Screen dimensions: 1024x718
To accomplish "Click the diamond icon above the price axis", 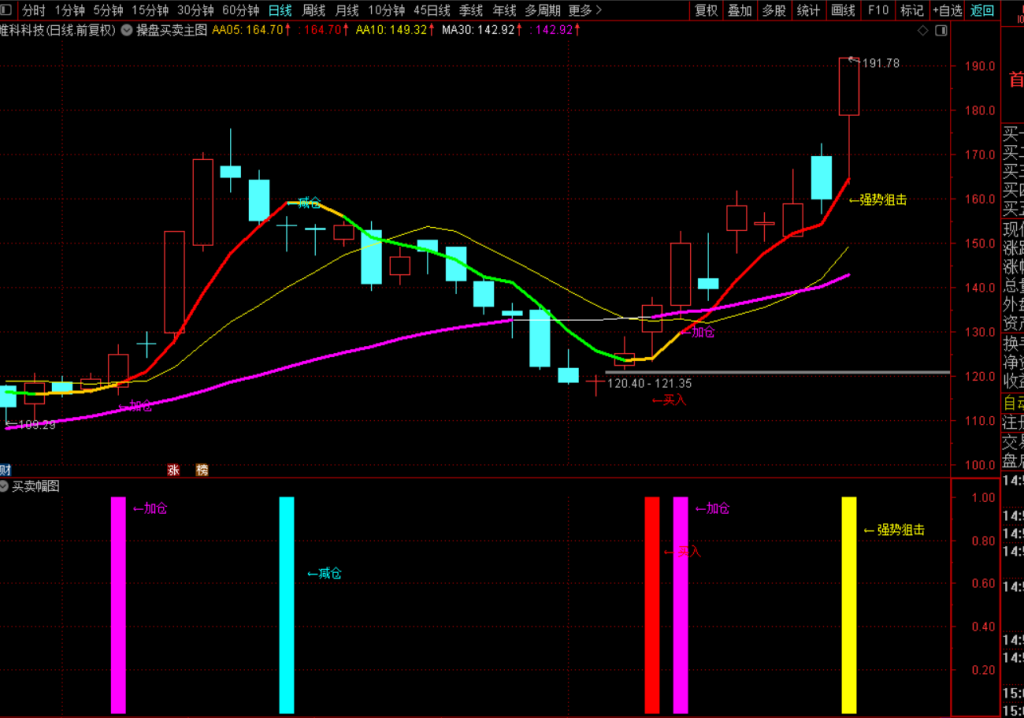I will tap(923, 31).
